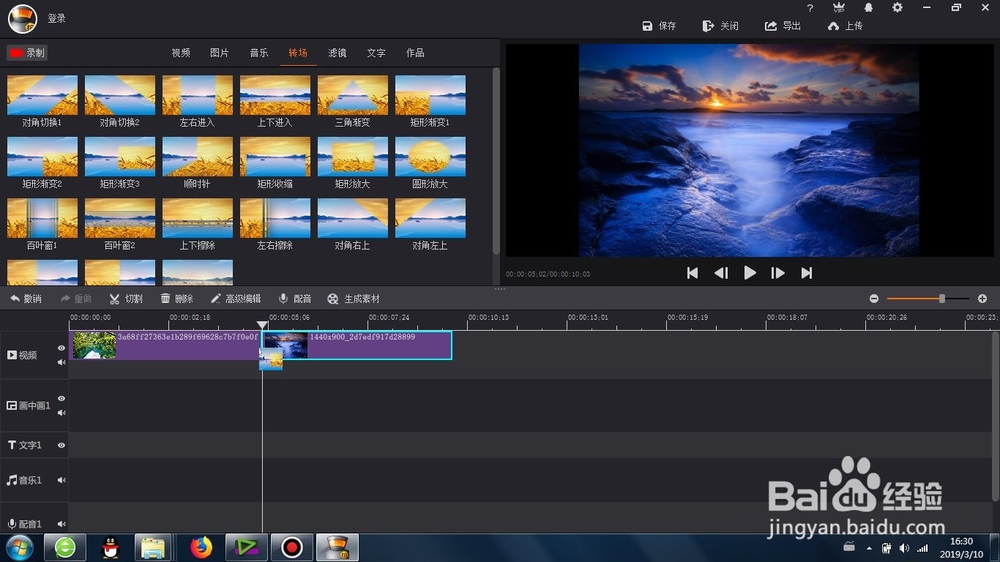Toggle visibility of the 画中画1 track
The image size is (1000, 562).
coord(61,398)
